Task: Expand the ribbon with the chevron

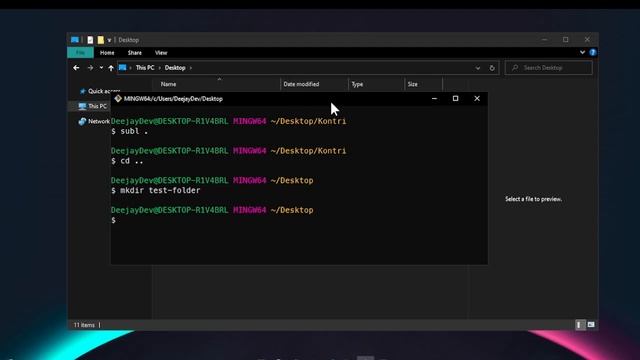Action: tap(582, 52)
